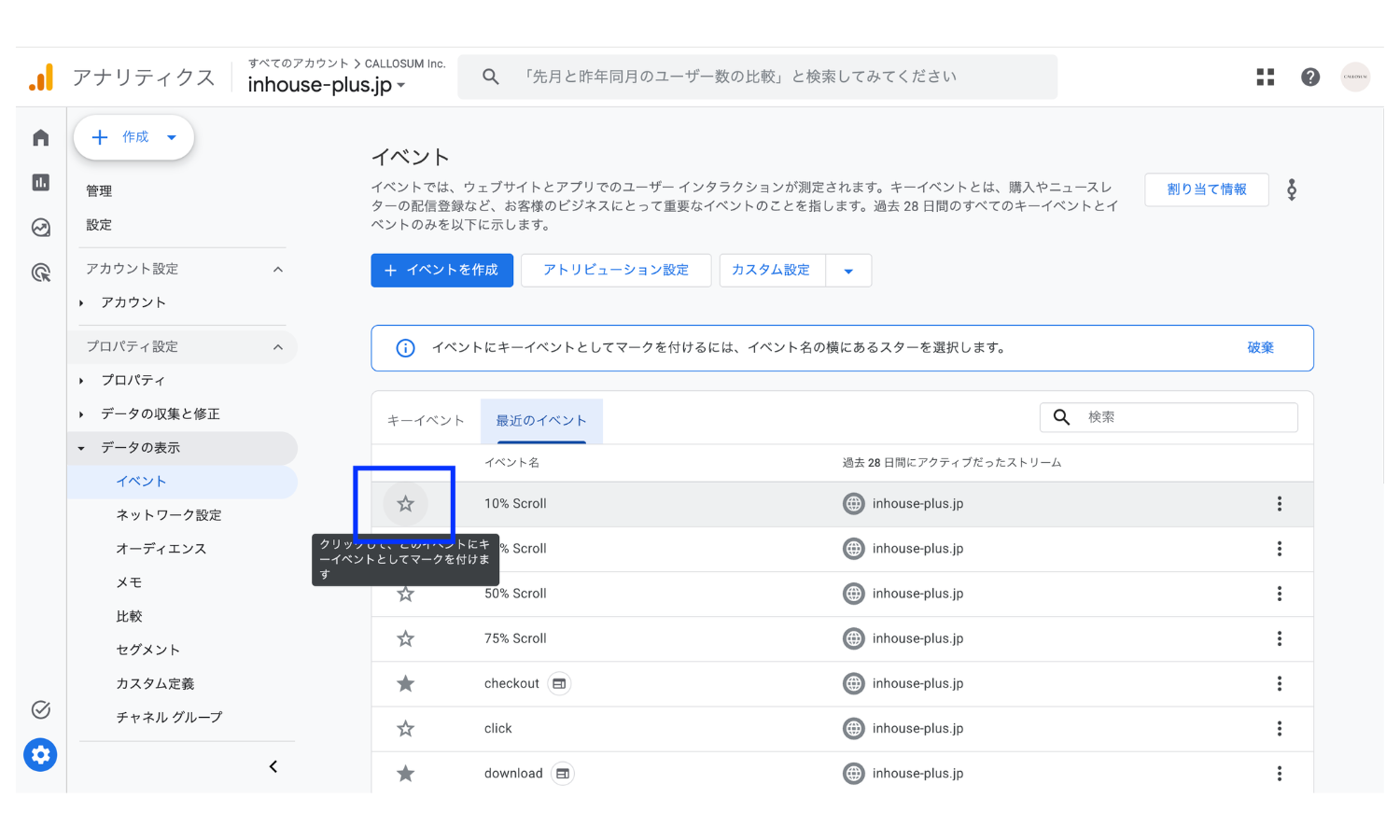This screenshot has height=840, width=1400.
Task: Open the blue Admin gear icon
Action: [40, 754]
